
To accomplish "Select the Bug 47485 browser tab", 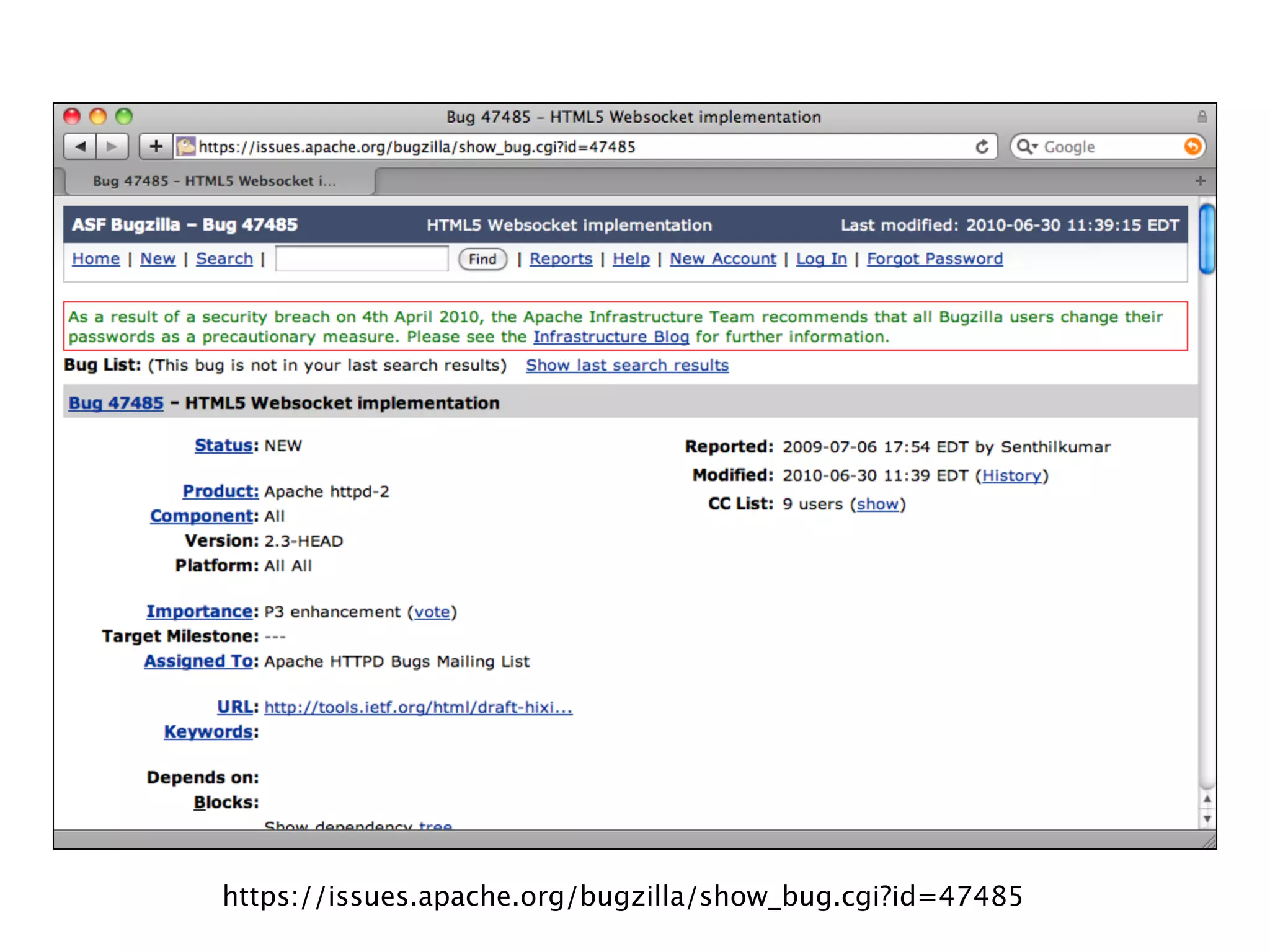I will click(x=220, y=182).
